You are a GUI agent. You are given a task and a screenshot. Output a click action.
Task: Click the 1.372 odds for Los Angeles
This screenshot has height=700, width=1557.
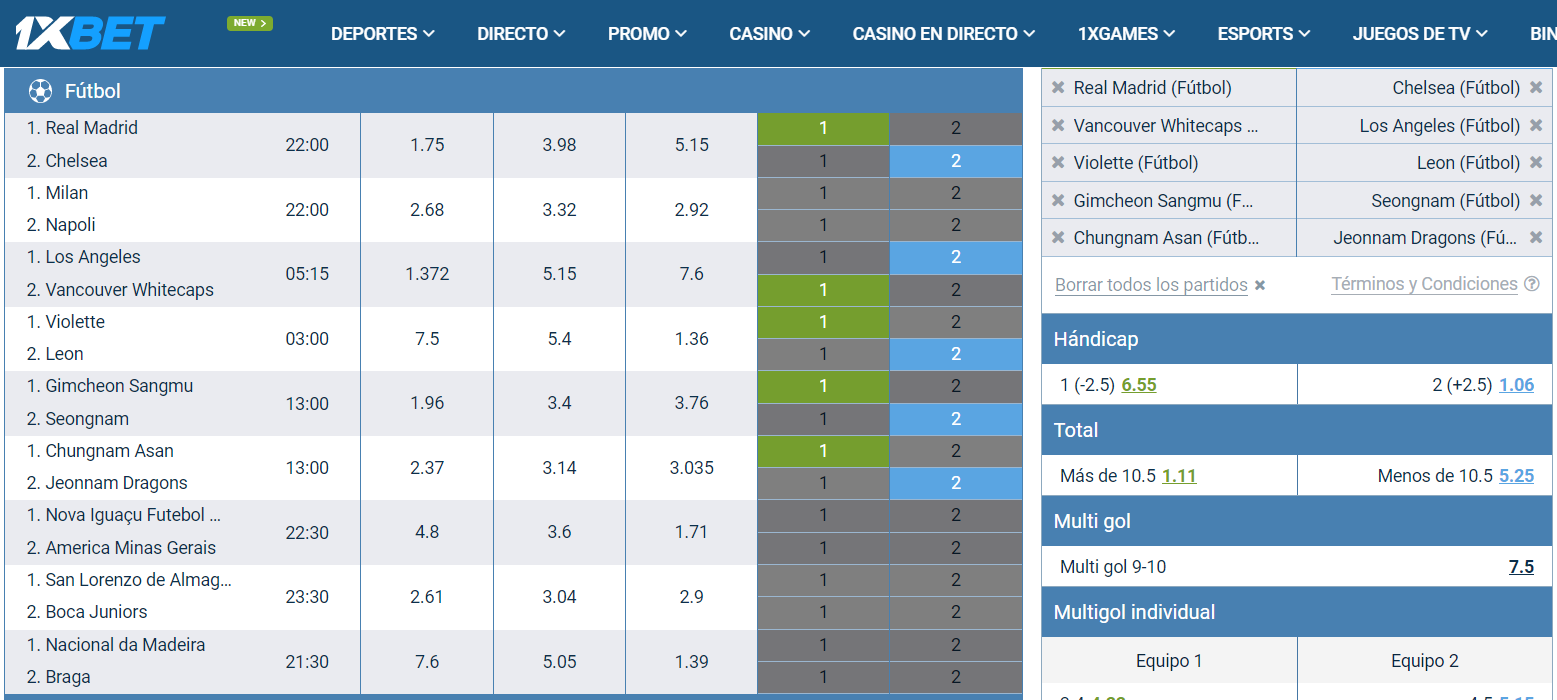click(x=427, y=274)
